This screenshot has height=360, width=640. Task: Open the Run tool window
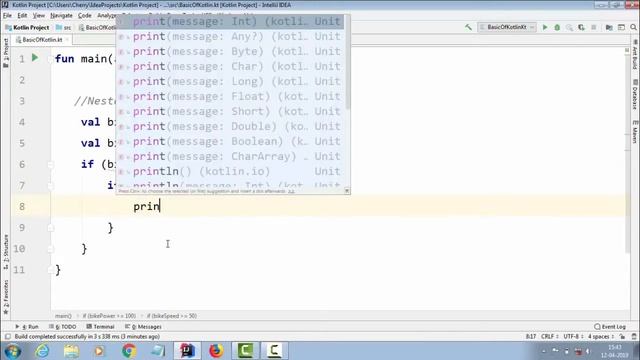pos(27,327)
